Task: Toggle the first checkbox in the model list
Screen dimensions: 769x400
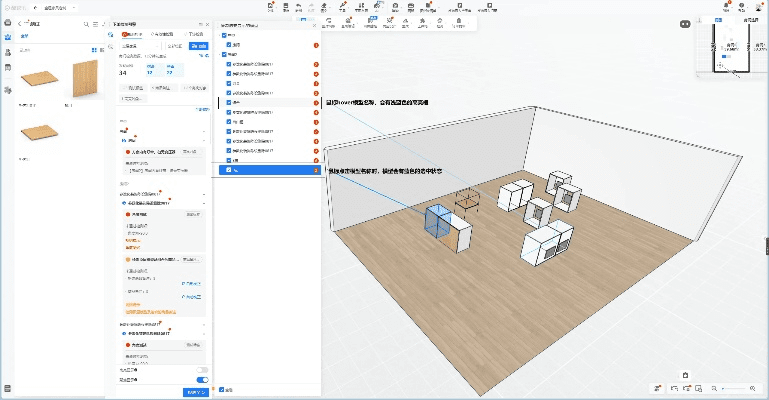Action: point(225,36)
